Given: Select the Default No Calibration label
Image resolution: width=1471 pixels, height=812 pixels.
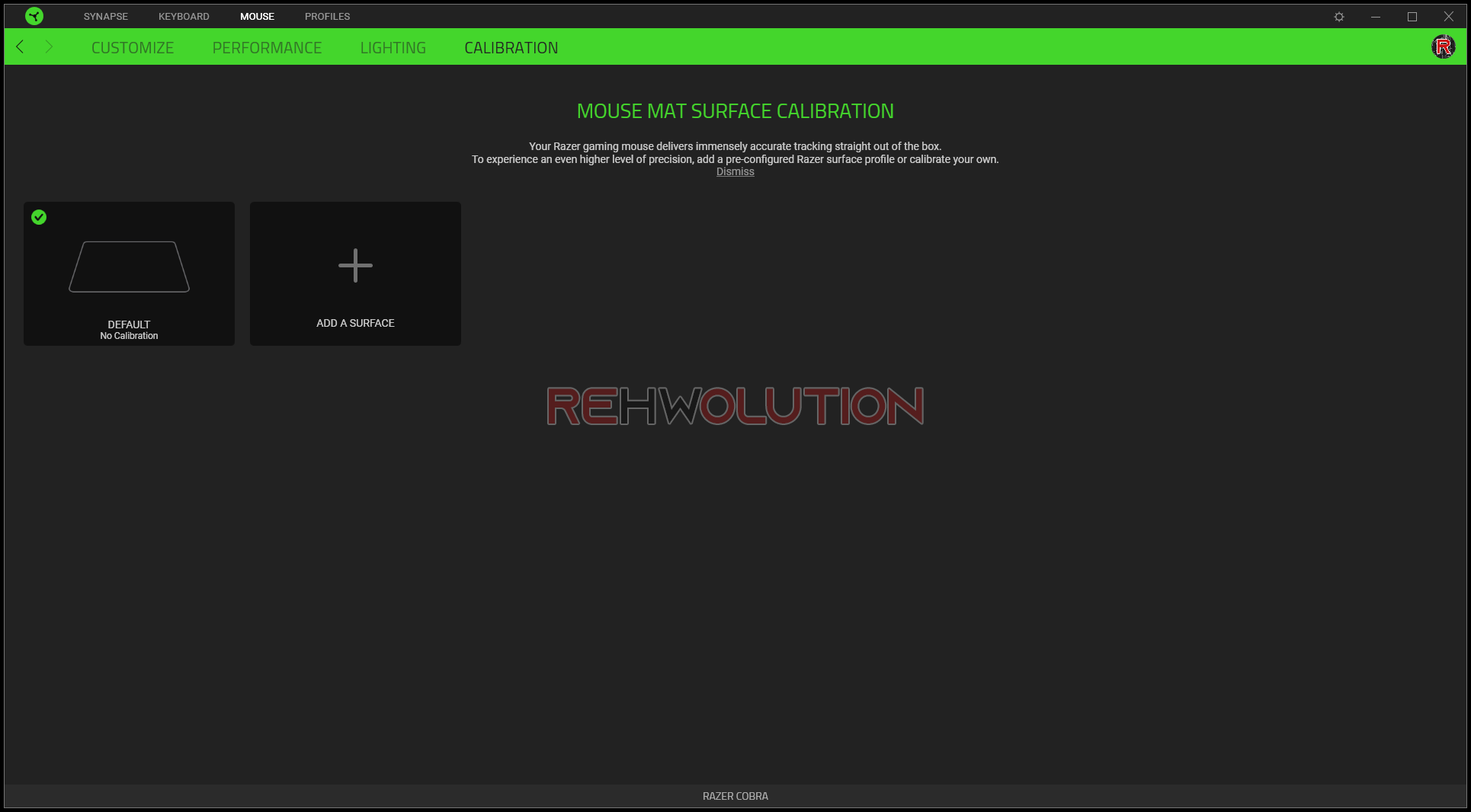Looking at the screenshot, I should pyautogui.click(x=129, y=330).
